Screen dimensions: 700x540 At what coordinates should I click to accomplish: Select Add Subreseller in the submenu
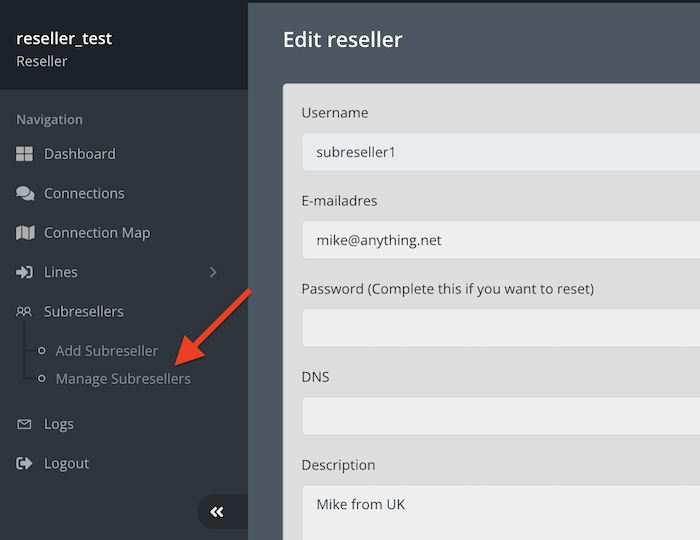[107, 351]
